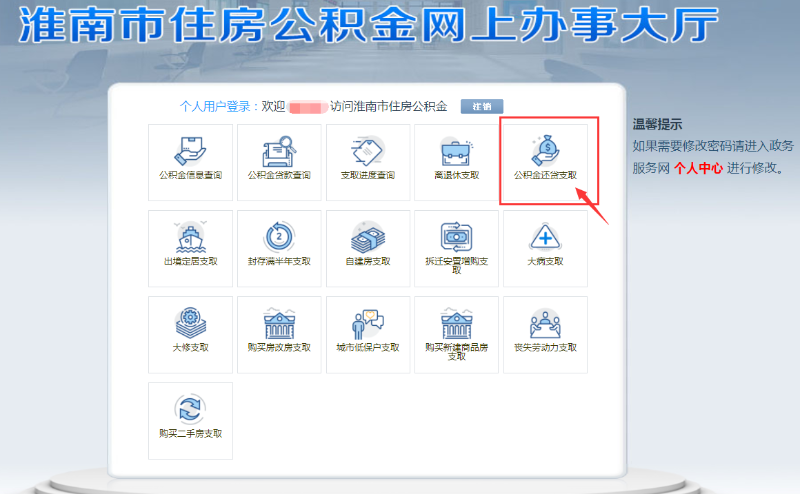The width and height of the screenshot is (800, 494).
Task: Select 出境定居支取 ship icon
Action: (x=190, y=236)
